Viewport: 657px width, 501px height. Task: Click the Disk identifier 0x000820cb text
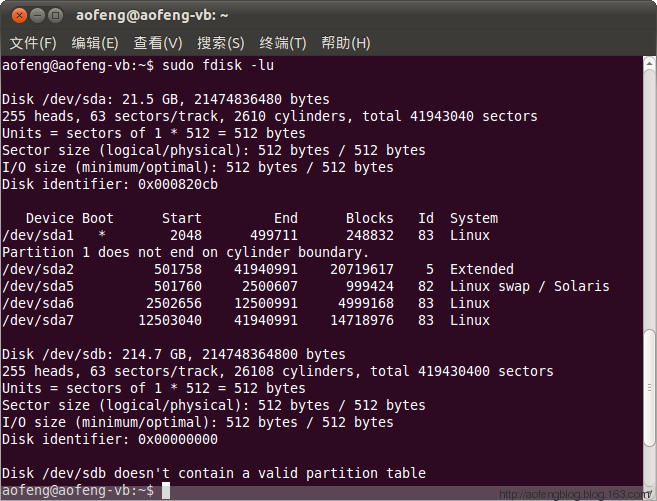110,184
